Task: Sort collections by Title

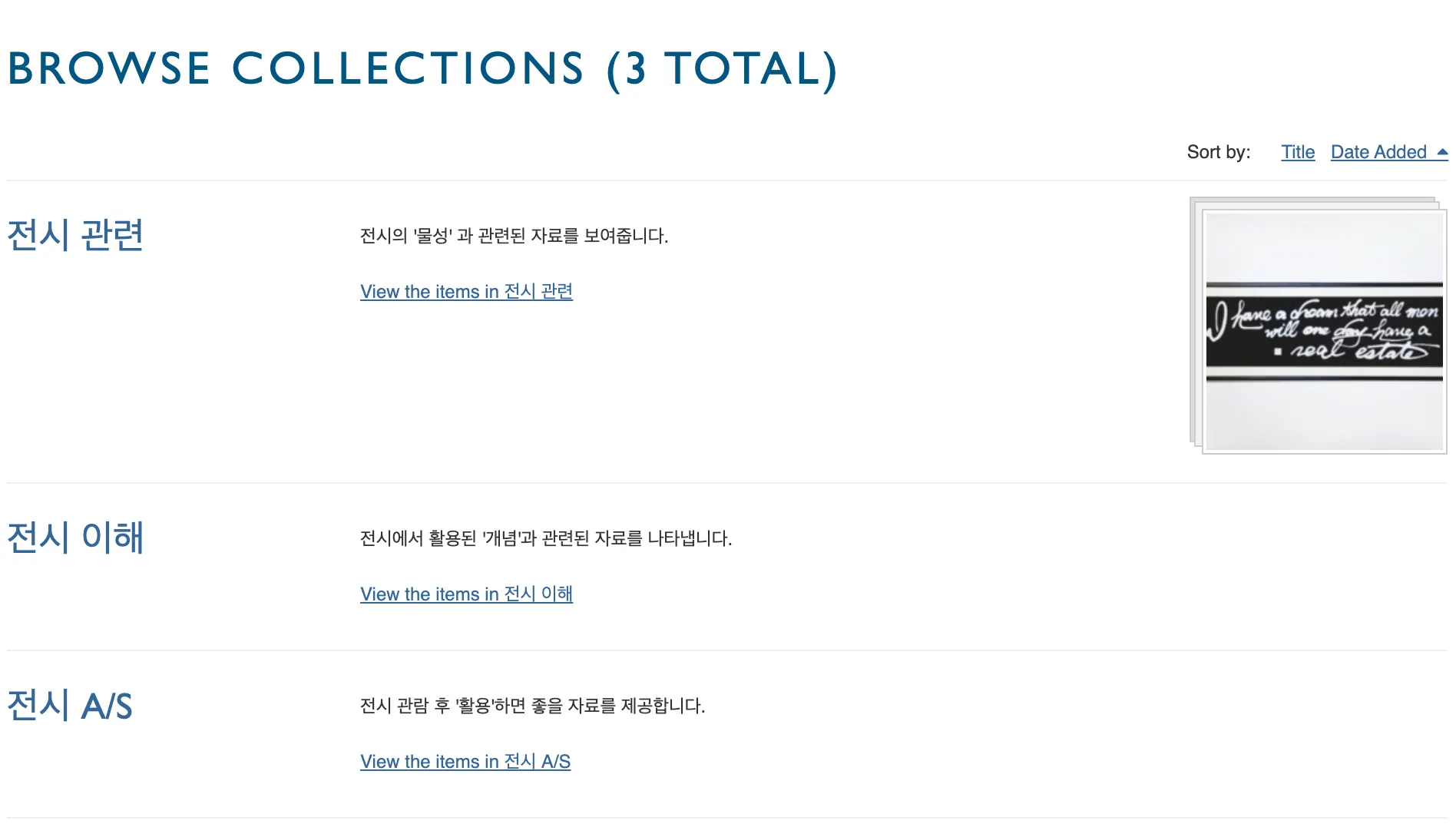Action: pyautogui.click(x=1297, y=152)
